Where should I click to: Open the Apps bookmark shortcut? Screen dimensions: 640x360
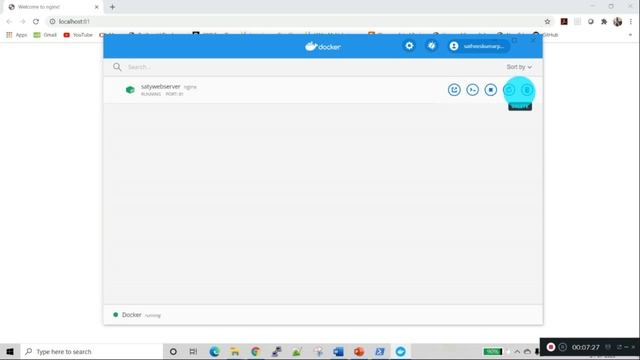[17, 35]
